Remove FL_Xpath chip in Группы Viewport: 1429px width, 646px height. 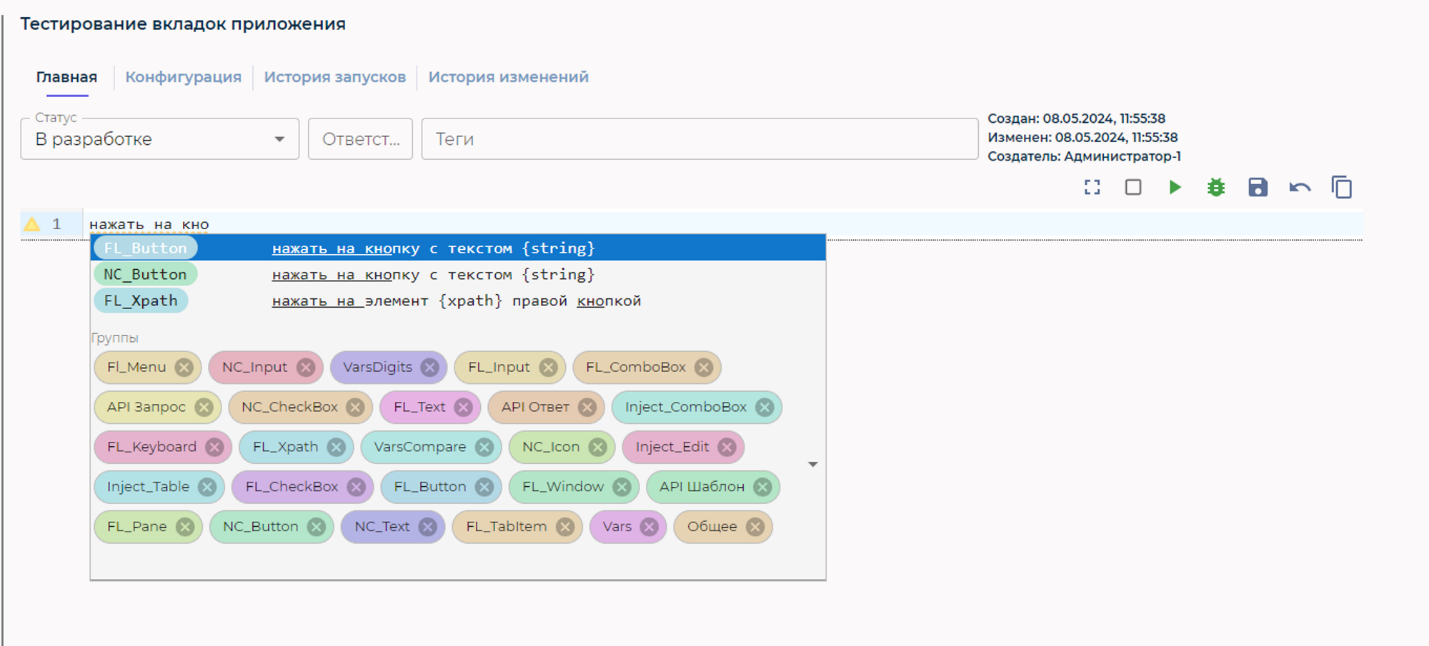click(x=336, y=447)
